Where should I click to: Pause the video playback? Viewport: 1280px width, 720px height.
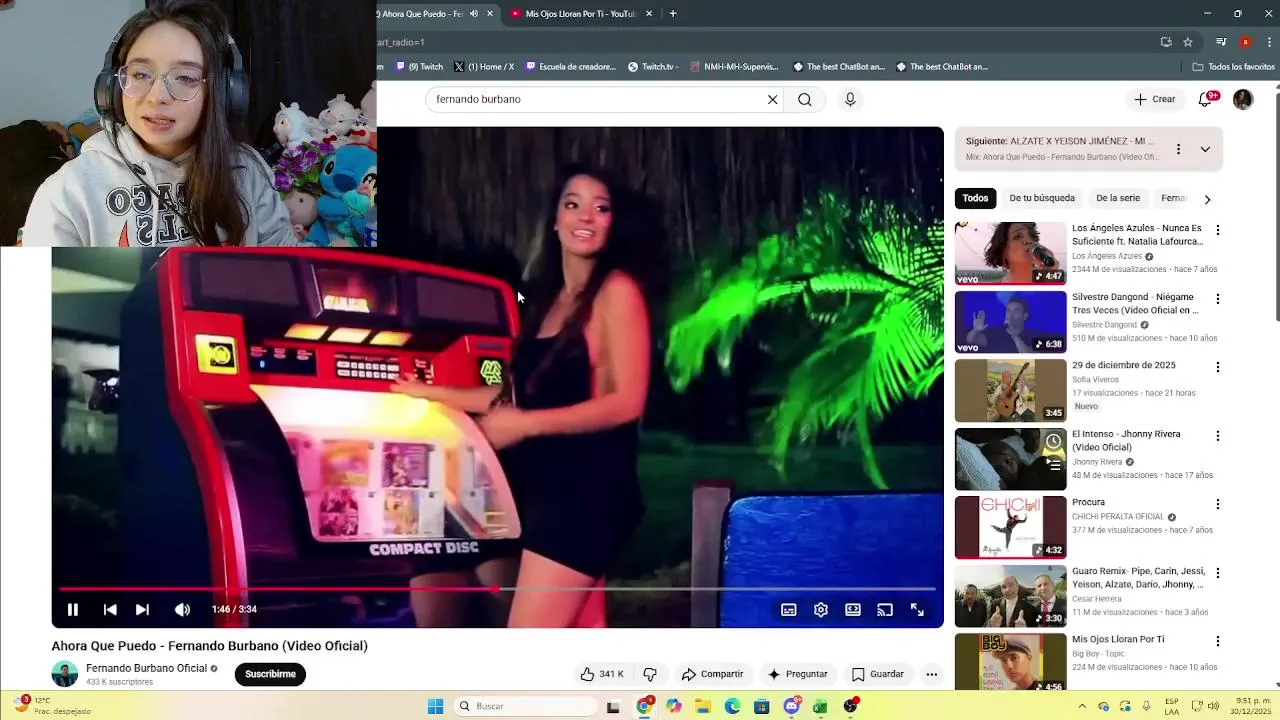[x=73, y=609]
